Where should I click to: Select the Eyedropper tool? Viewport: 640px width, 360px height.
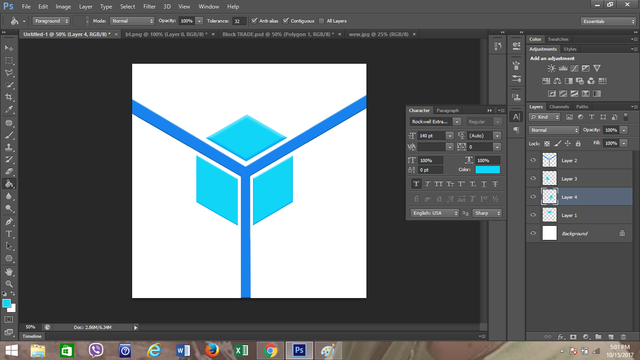click(x=9, y=109)
